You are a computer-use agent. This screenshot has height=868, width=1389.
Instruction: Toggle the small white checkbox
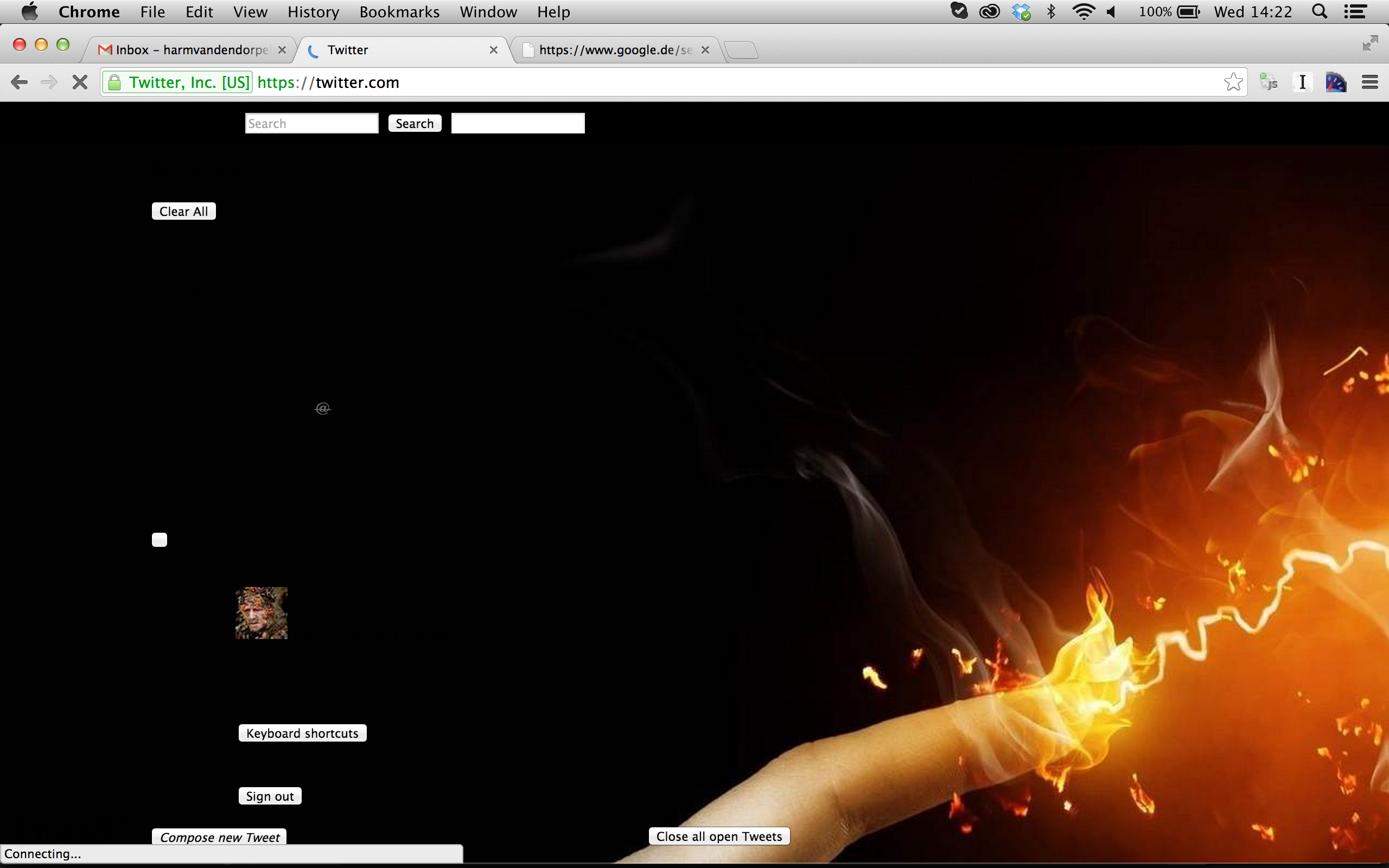[x=160, y=540]
